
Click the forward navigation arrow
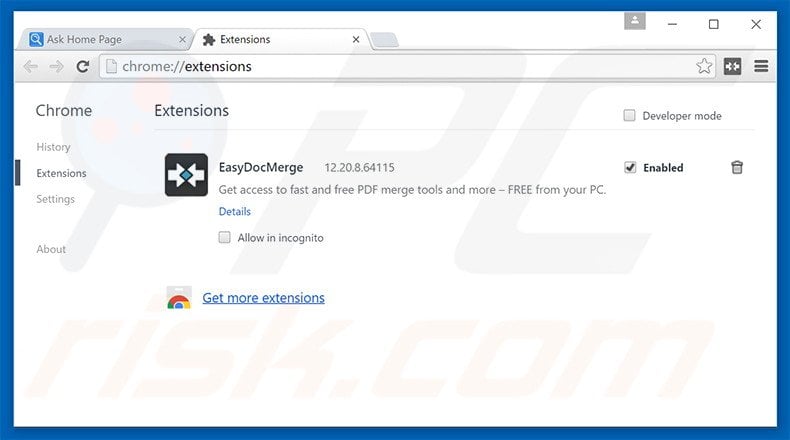(56, 67)
